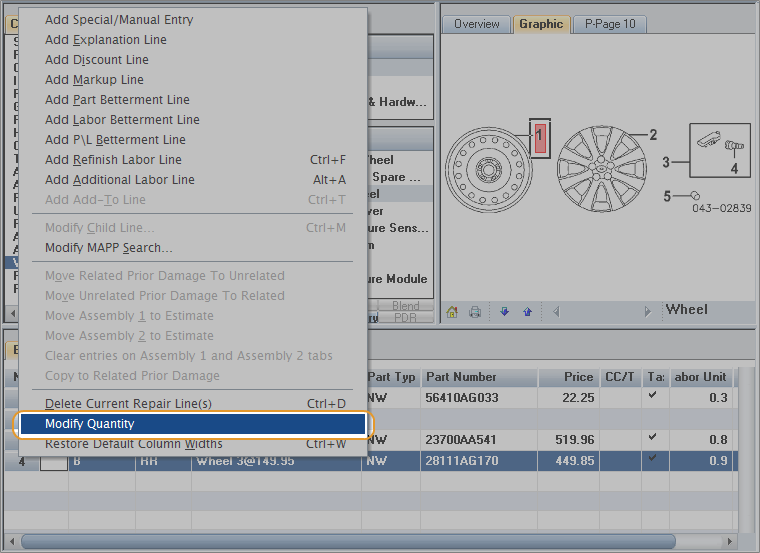Image resolution: width=760 pixels, height=553 pixels.
Task: Toggle tax checkmark for part 23700AA541
Action: click(x=653, y=438)
